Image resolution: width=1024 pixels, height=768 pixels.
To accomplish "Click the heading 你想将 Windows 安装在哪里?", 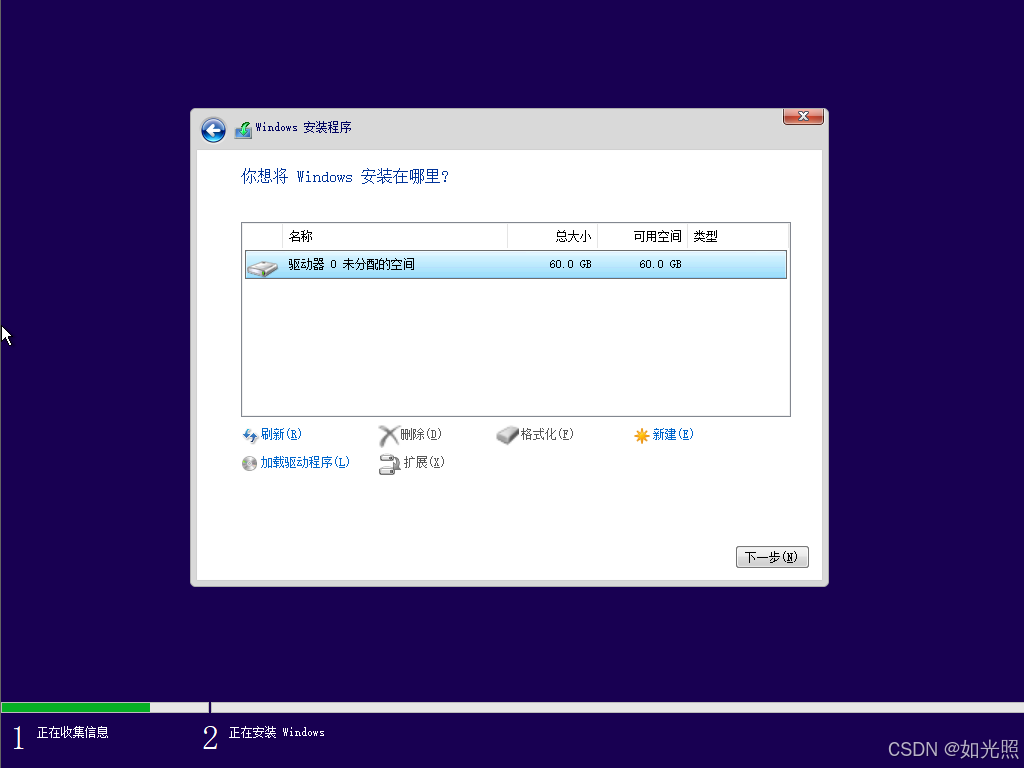I will click(345, 176).
